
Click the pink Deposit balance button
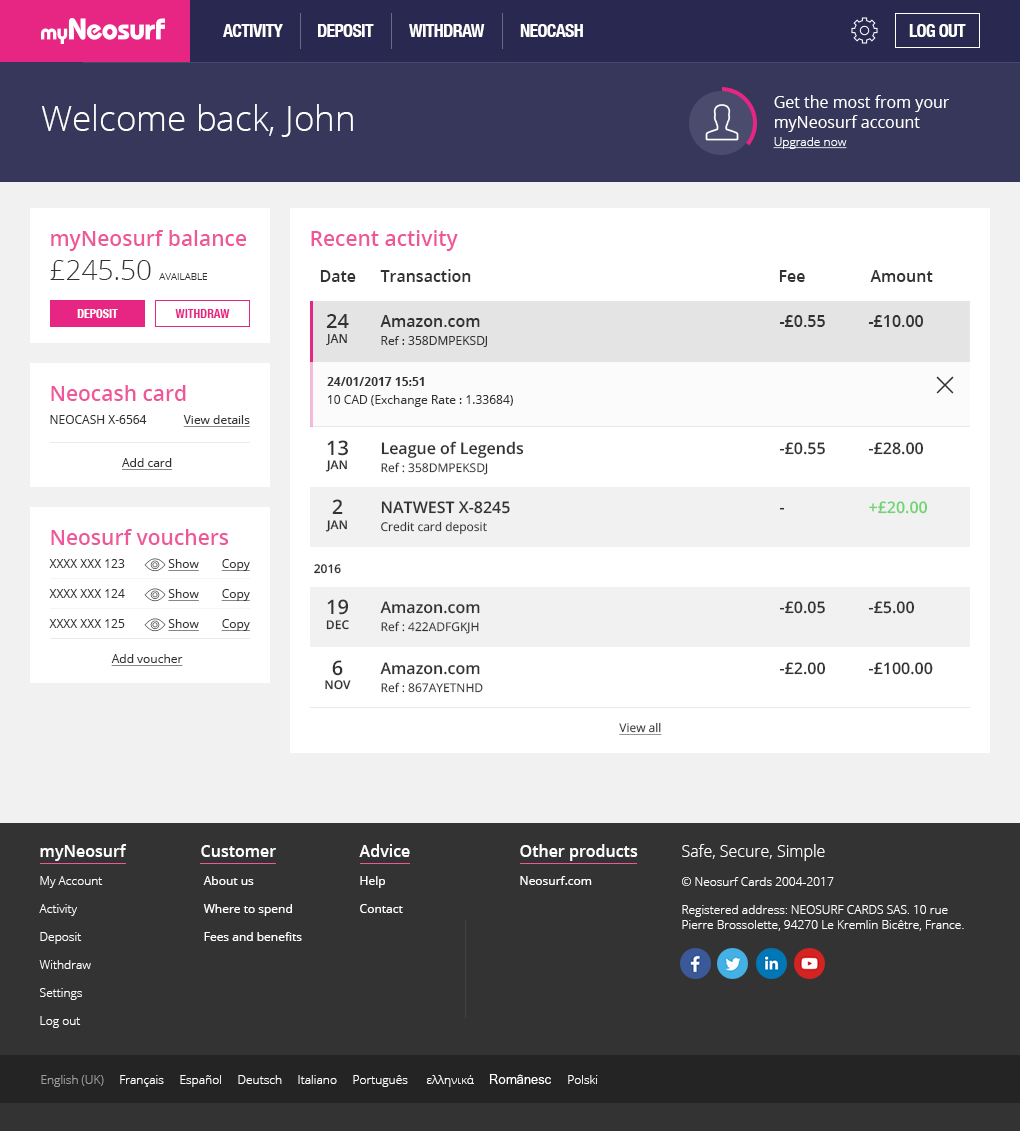(x=97, y=314)
